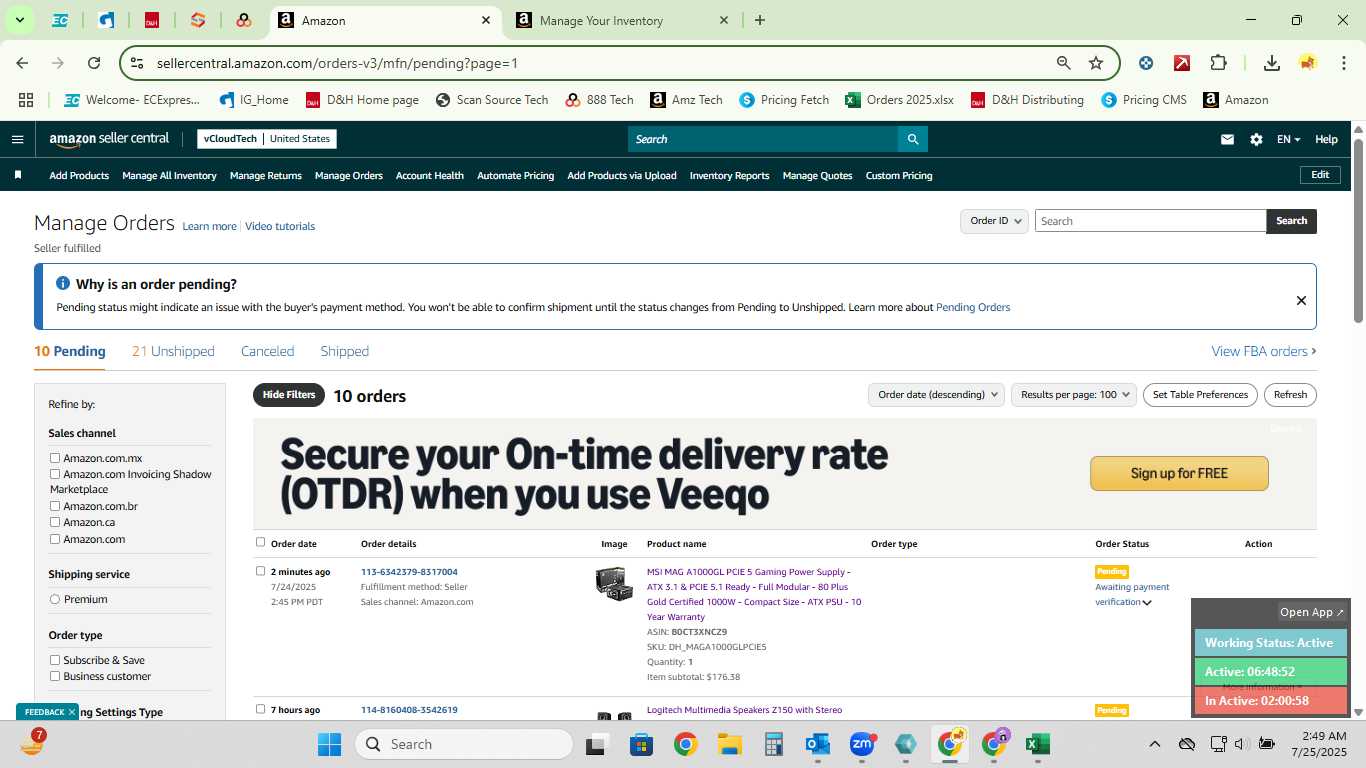The height and width of the screenshot is (768, 1366).
Task: Switch to the 10 Pending tab
Action: point(70,351)
